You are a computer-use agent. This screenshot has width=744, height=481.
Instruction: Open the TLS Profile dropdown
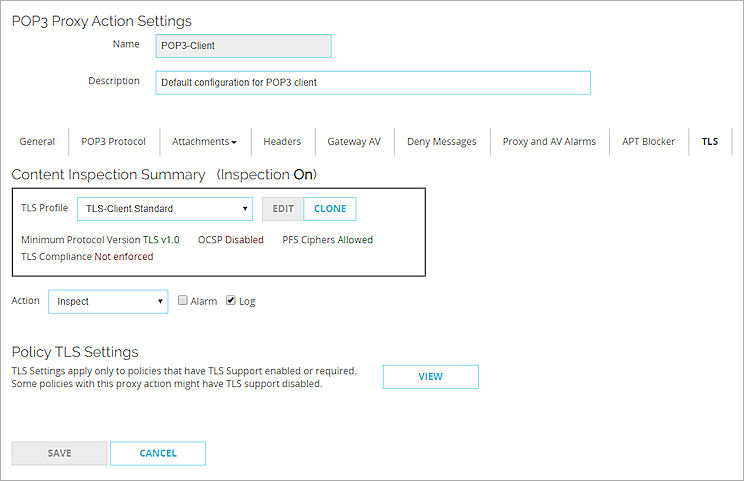pos(165,209)
